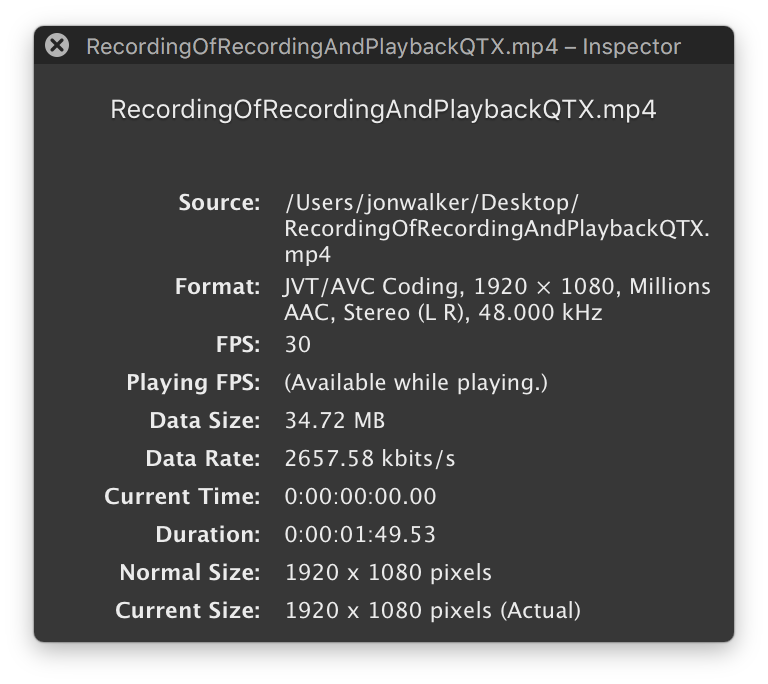
Task: Click the Playing FPS label
Action: pos(193,383)
